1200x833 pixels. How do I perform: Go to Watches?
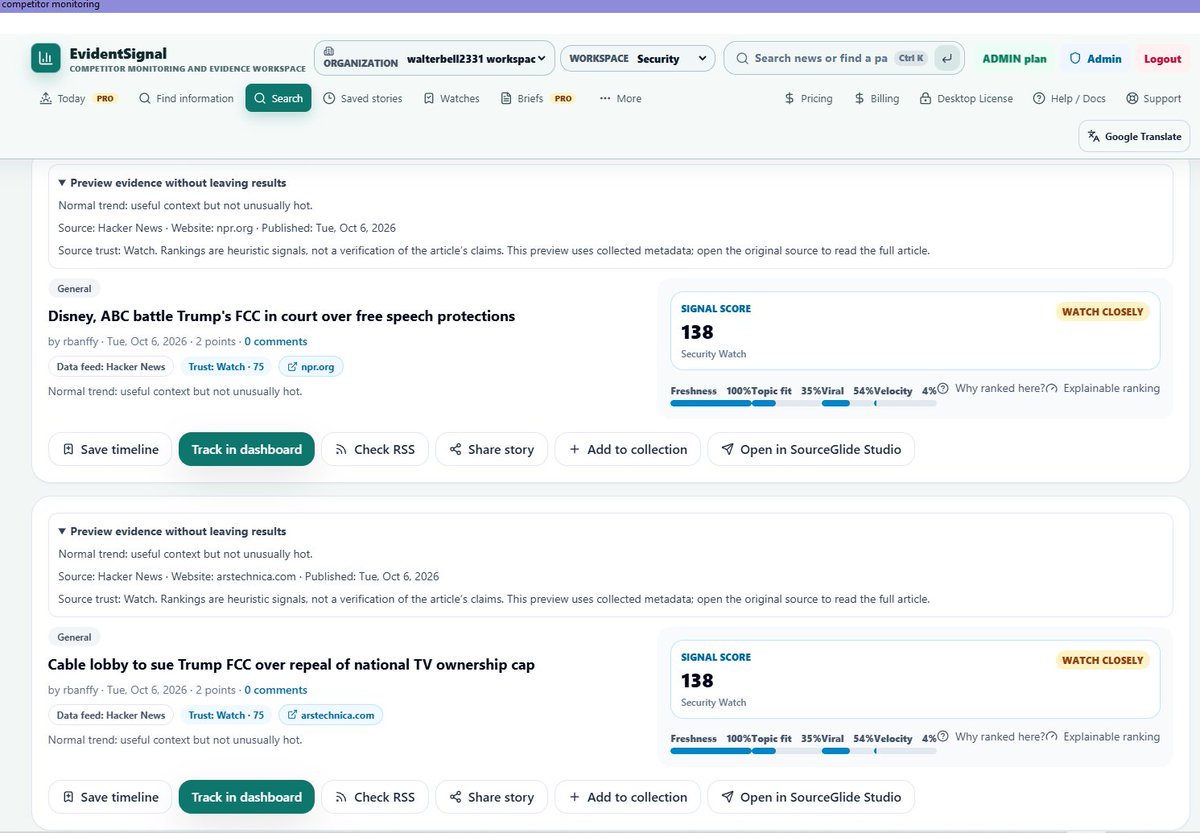(451, 99)
